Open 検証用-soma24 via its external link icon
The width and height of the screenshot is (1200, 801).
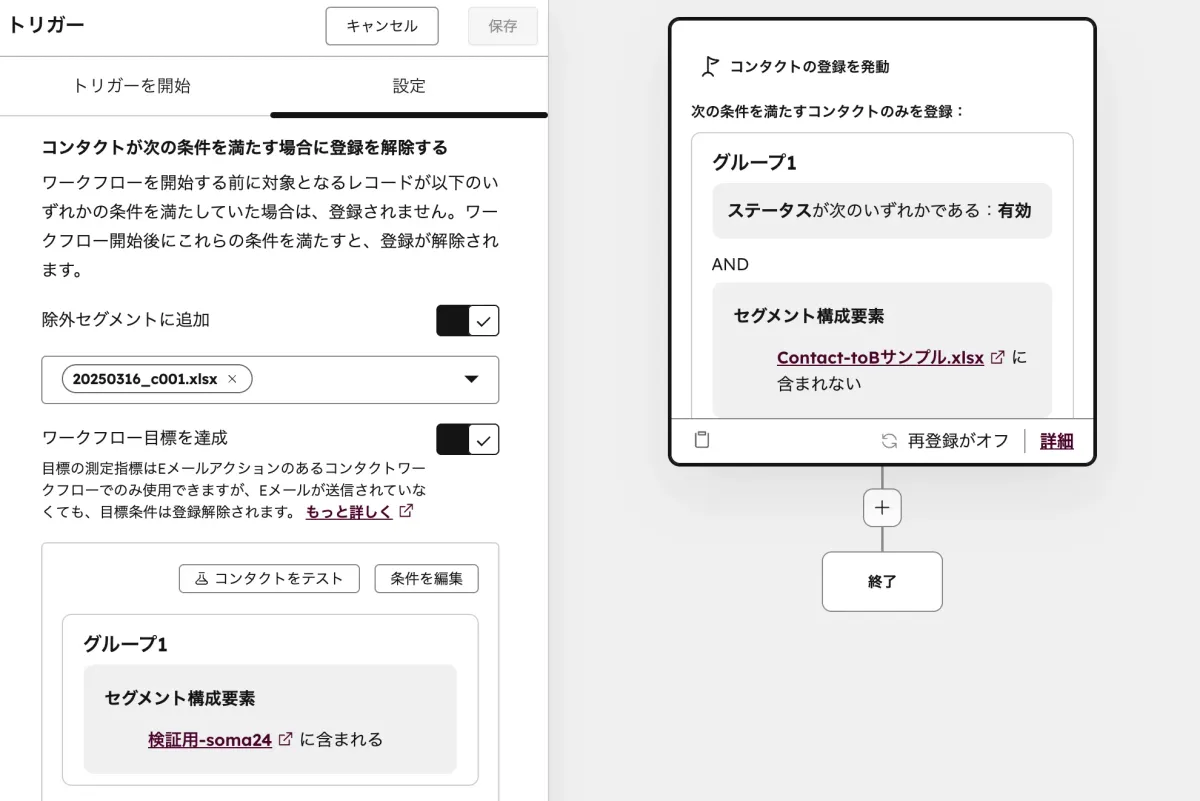(286, 738)
